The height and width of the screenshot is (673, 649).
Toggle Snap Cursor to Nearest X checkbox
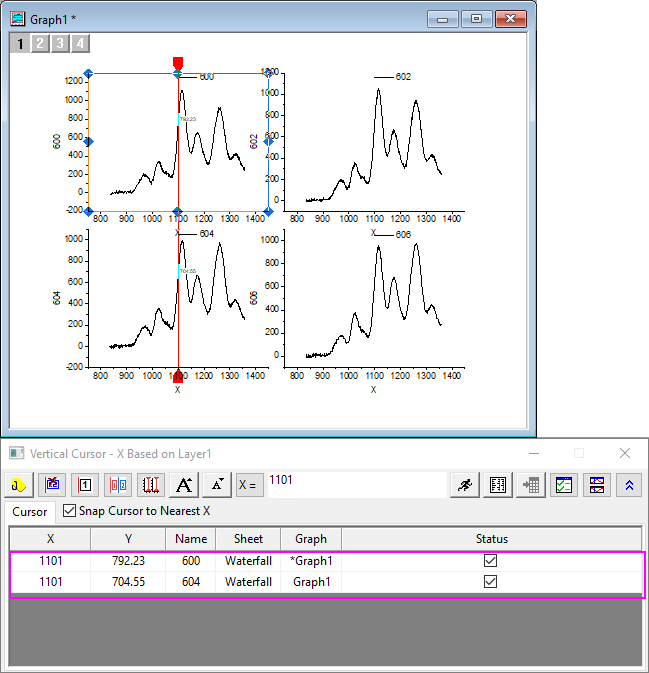[69, 511]
